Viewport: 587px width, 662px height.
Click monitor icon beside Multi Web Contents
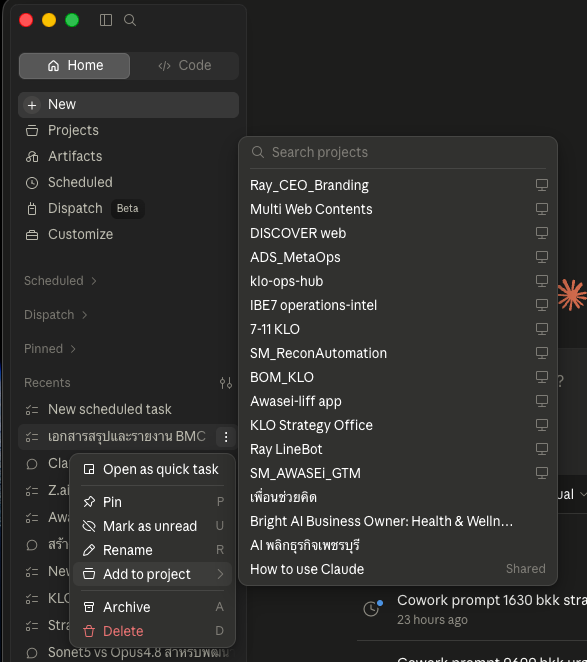[542, 209]
